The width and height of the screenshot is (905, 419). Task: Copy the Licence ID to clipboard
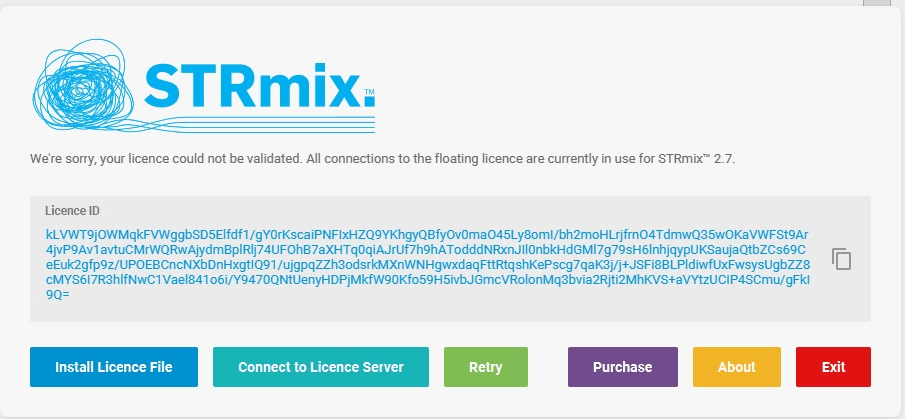842,259
